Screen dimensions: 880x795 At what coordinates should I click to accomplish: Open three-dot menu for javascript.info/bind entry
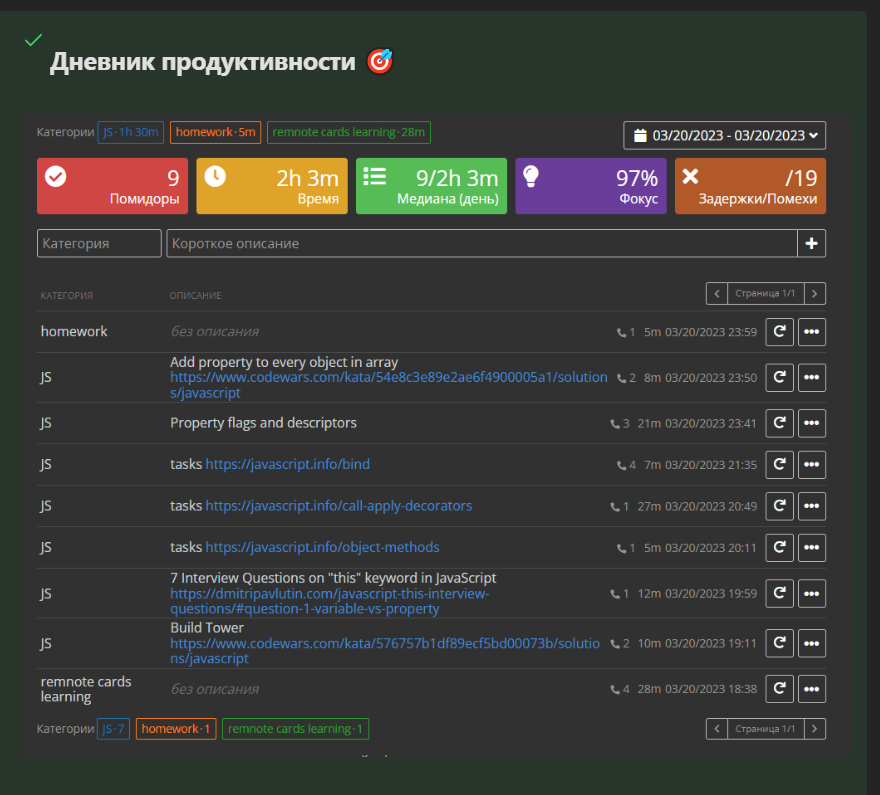pyautogui.click(x=811, y=465)
